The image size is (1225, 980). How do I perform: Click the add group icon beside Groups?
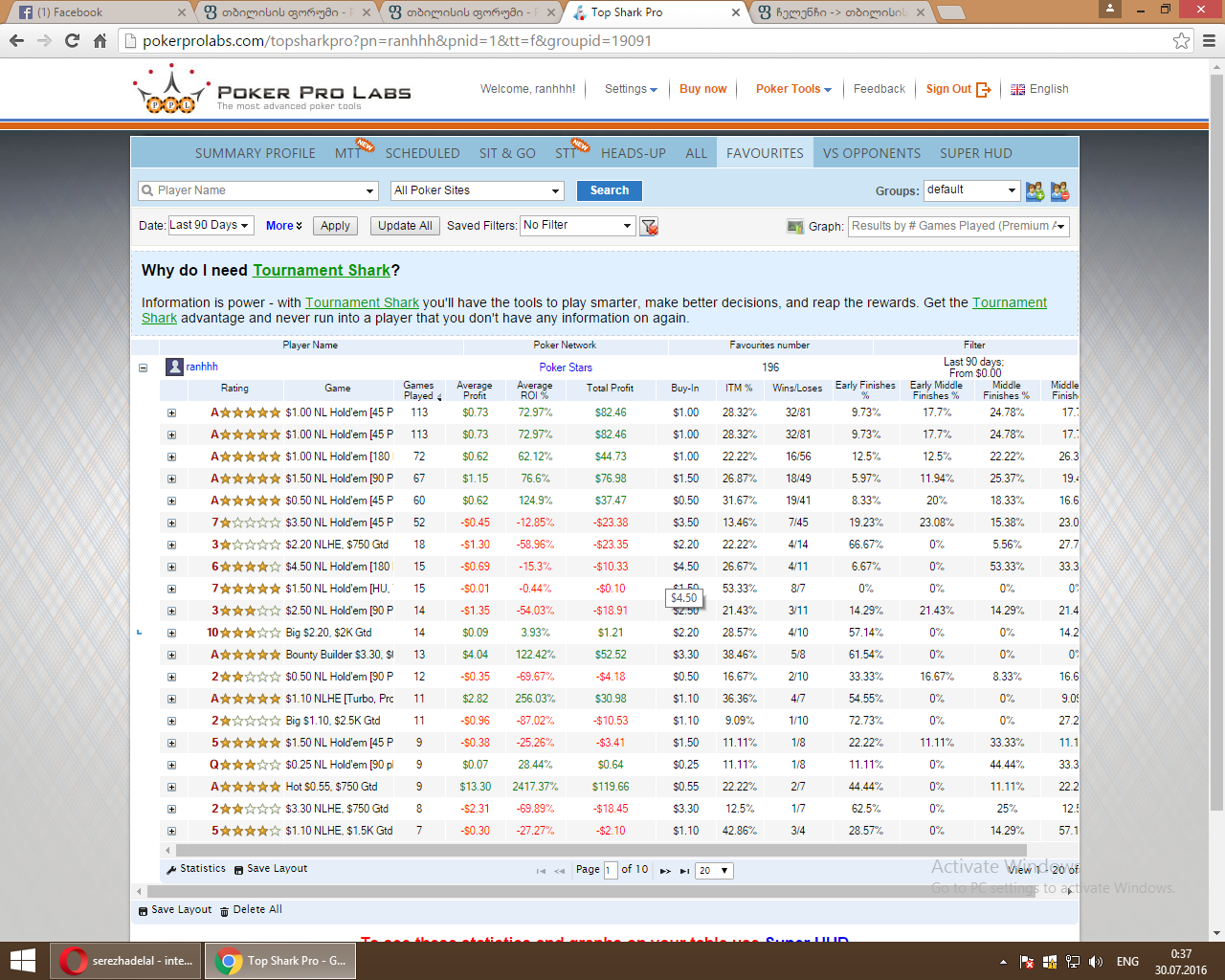[x=1036, y=191]
